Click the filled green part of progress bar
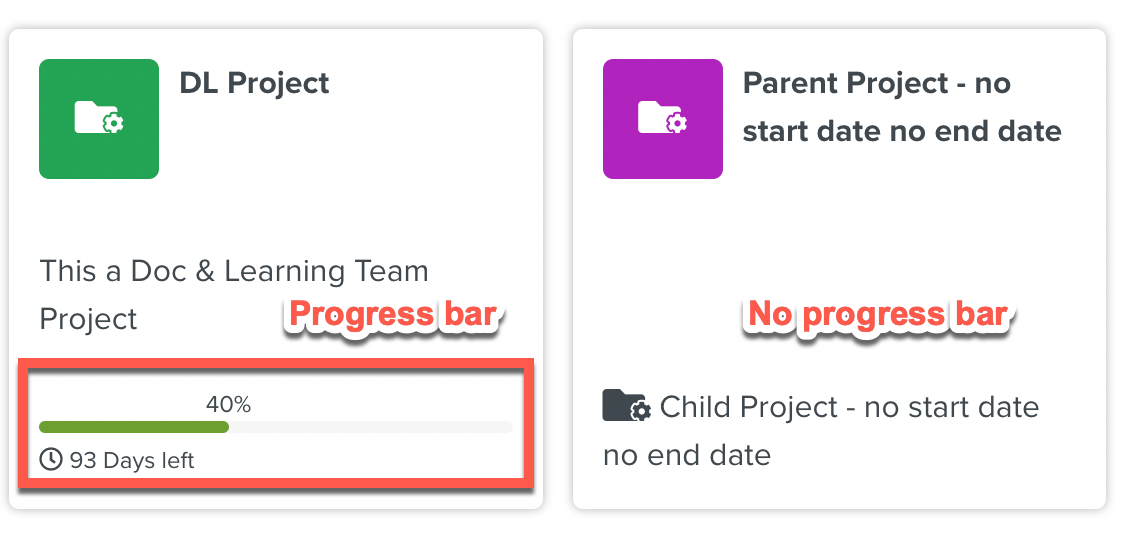Image resolution: width=1130 pixels, height=546 pixels. coord(134,427)
